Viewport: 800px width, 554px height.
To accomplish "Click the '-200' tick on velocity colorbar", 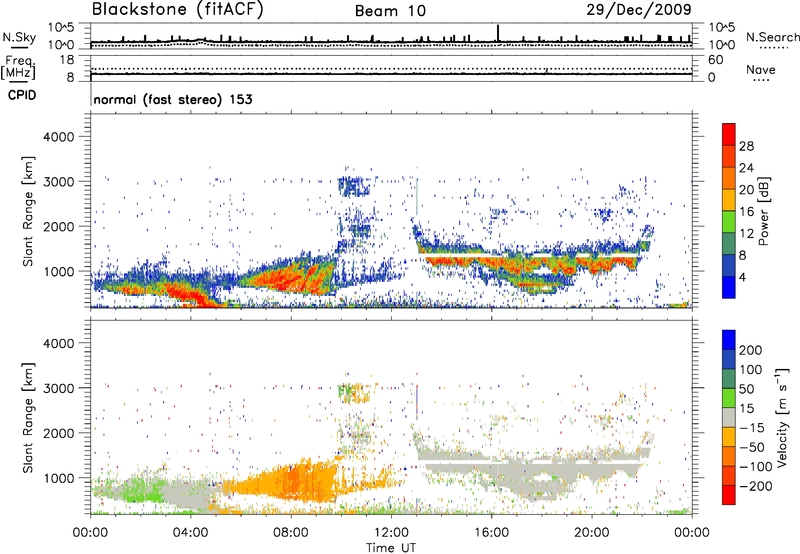I will click(x=756, y=486).
